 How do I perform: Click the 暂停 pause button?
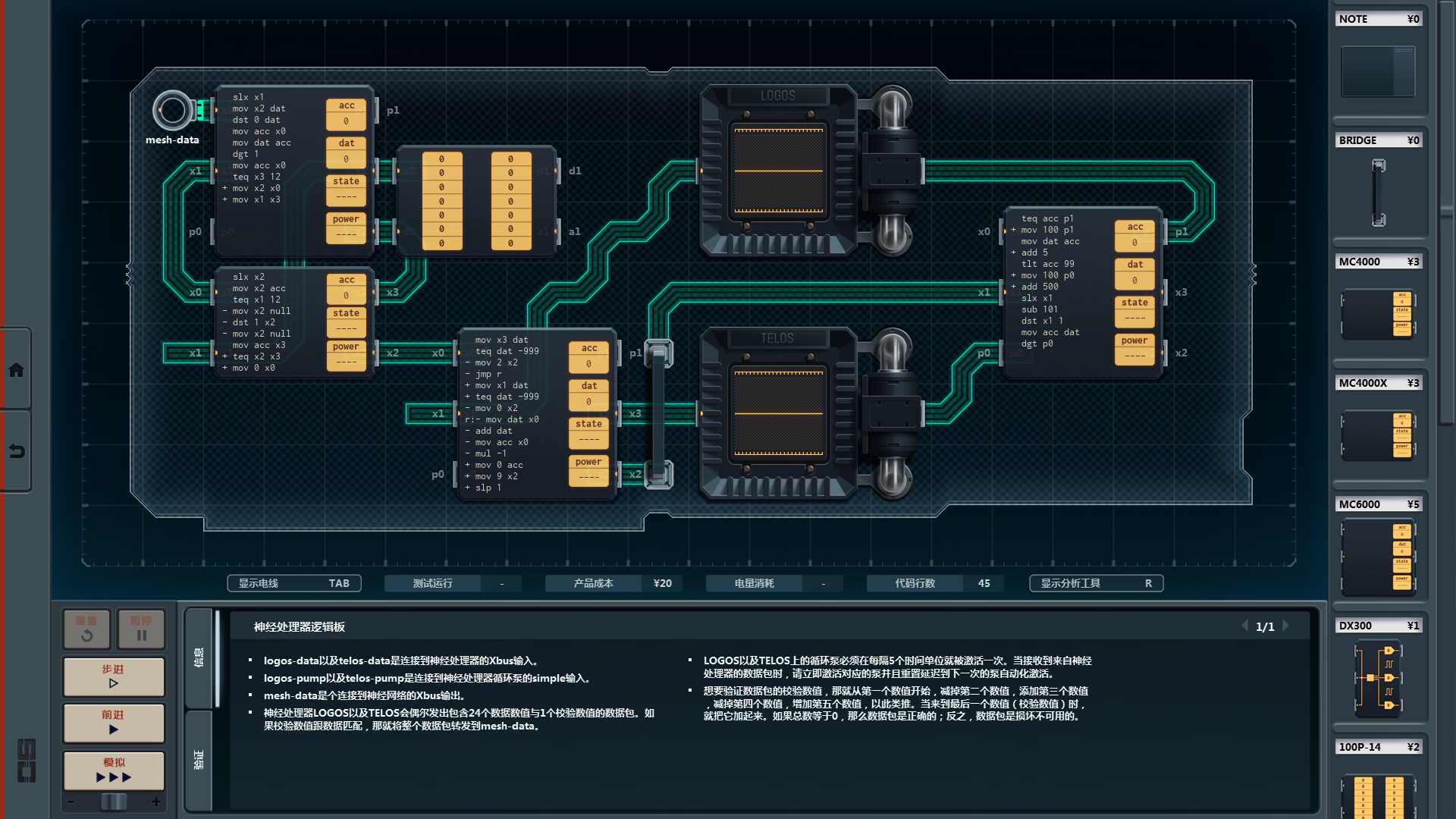coord(141,629)
